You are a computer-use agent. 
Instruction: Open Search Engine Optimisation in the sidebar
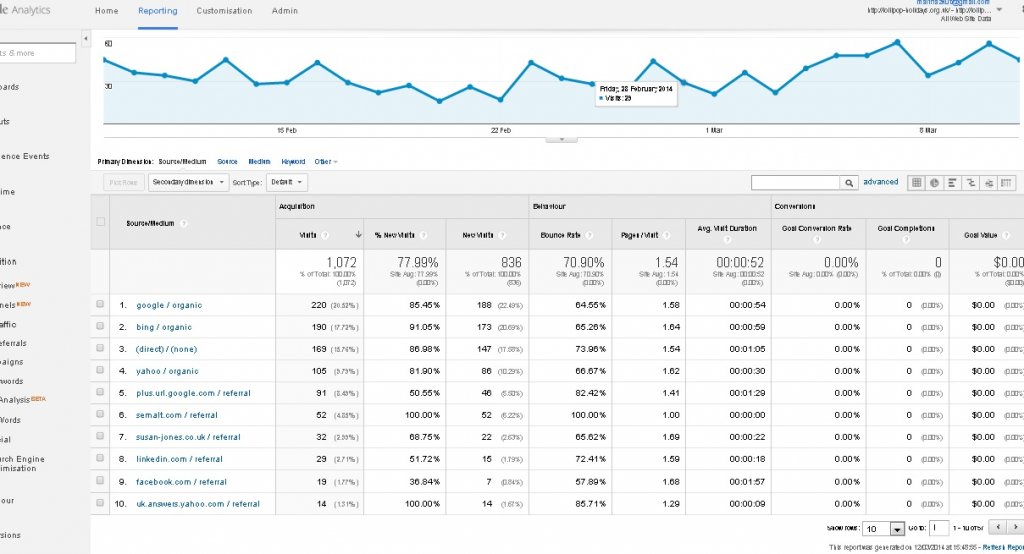(22, 464)
